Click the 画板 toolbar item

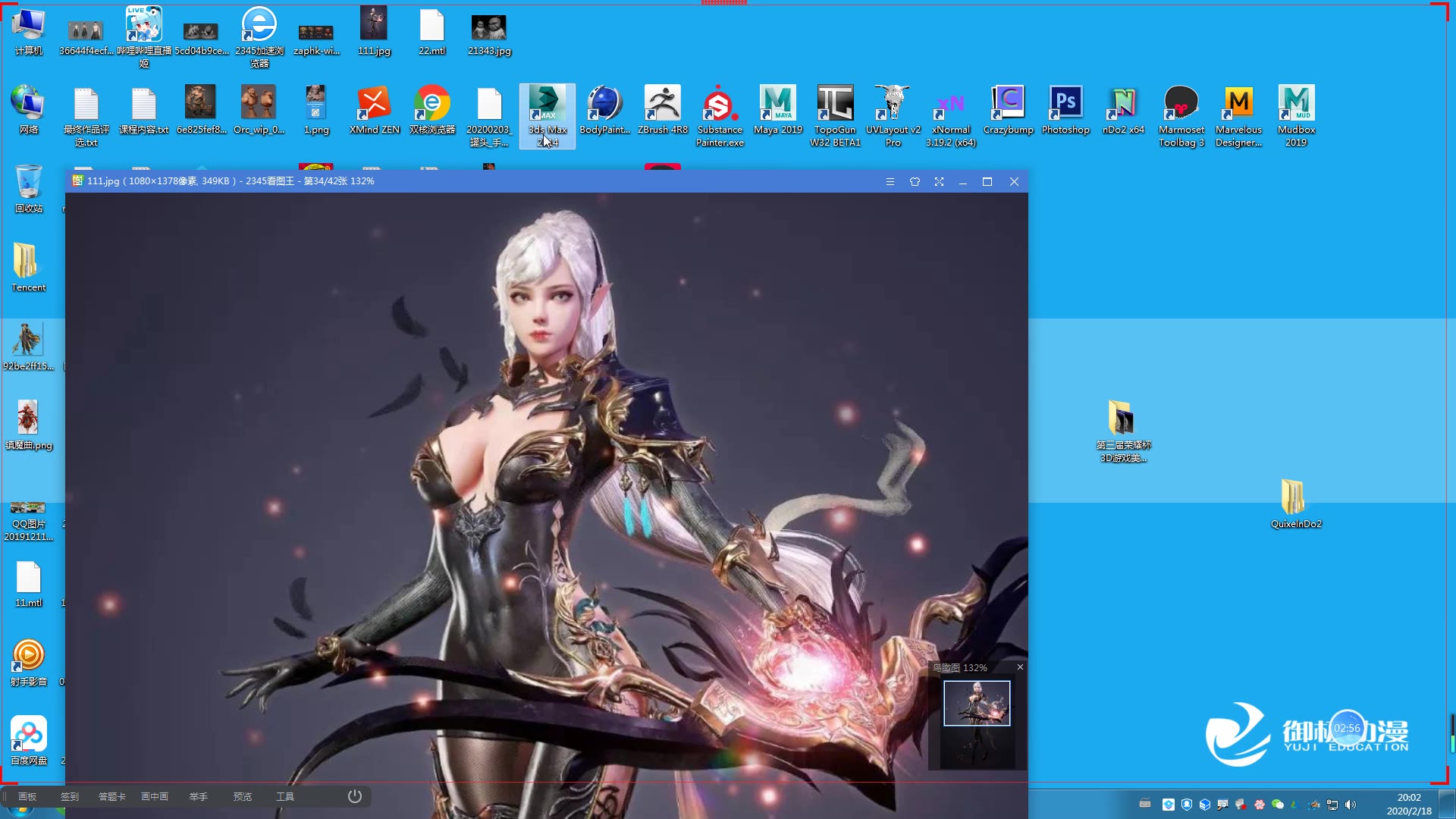(27, 796)
